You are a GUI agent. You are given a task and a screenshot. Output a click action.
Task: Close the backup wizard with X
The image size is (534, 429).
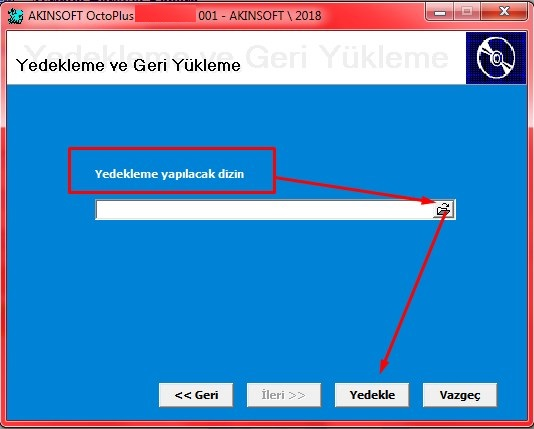click(504, 13)
